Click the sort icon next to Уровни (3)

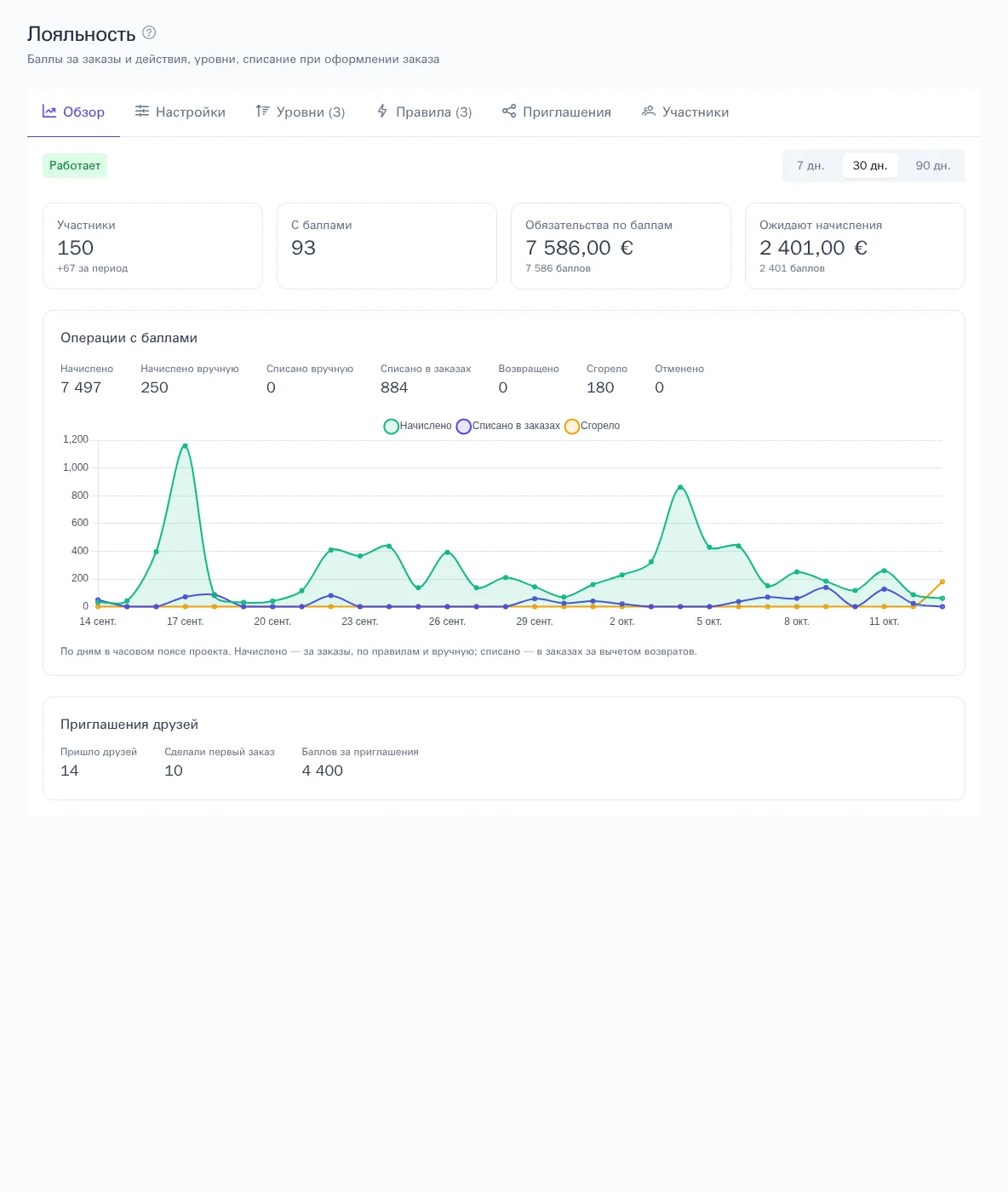263,112
